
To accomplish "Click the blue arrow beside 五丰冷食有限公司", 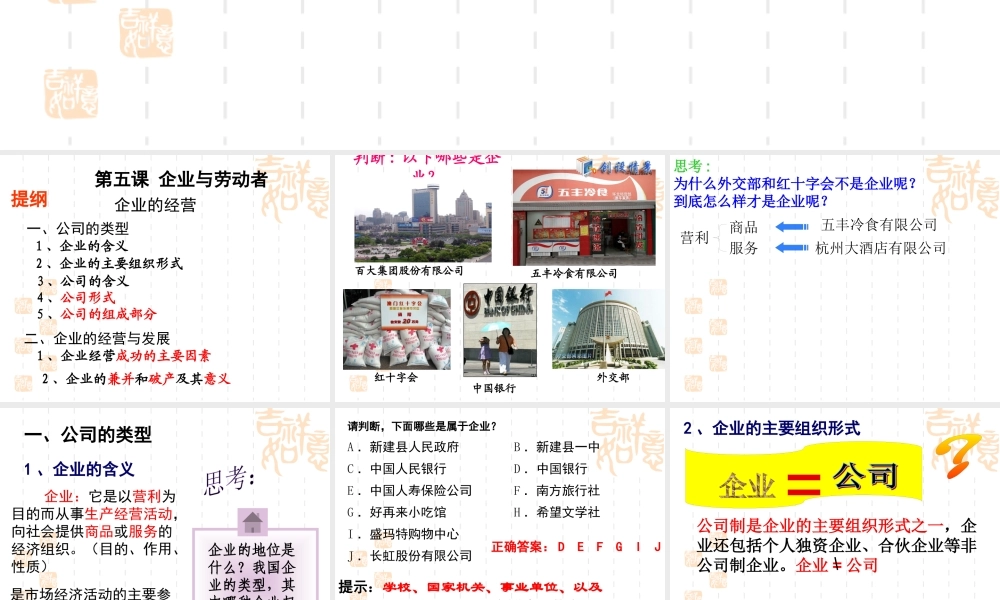I will 792,226.
